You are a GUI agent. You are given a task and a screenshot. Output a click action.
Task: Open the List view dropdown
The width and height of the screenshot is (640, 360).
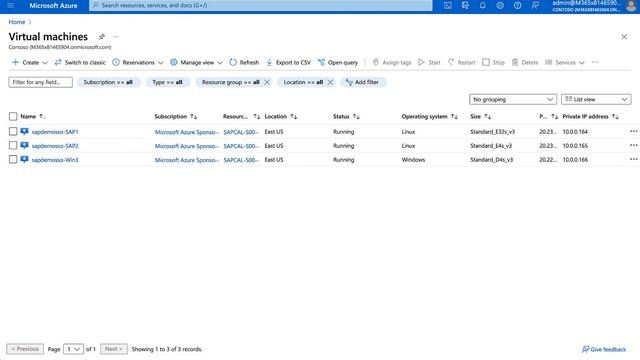596,99
